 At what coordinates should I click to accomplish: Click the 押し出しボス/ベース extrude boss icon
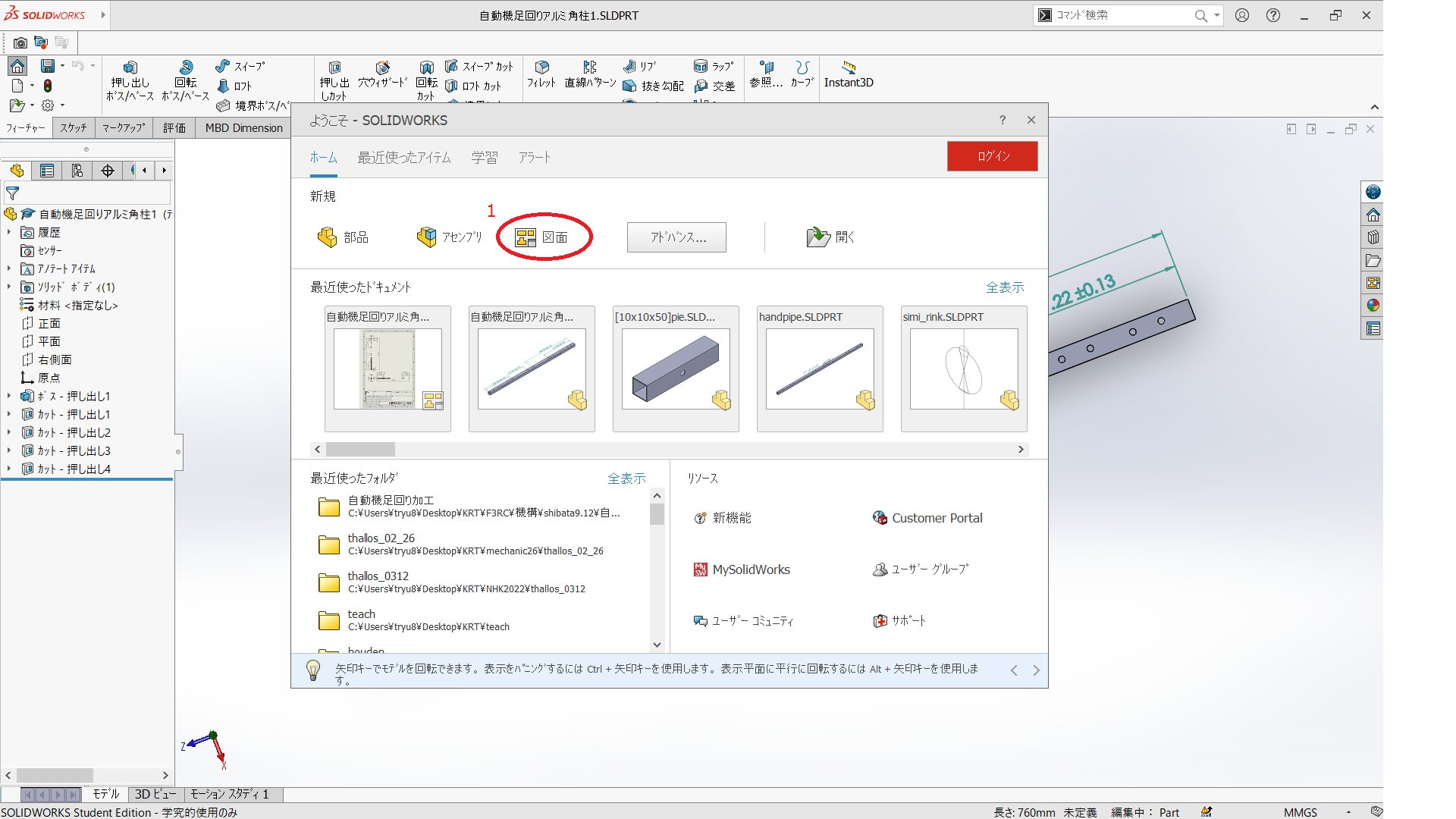pos(130,67)
